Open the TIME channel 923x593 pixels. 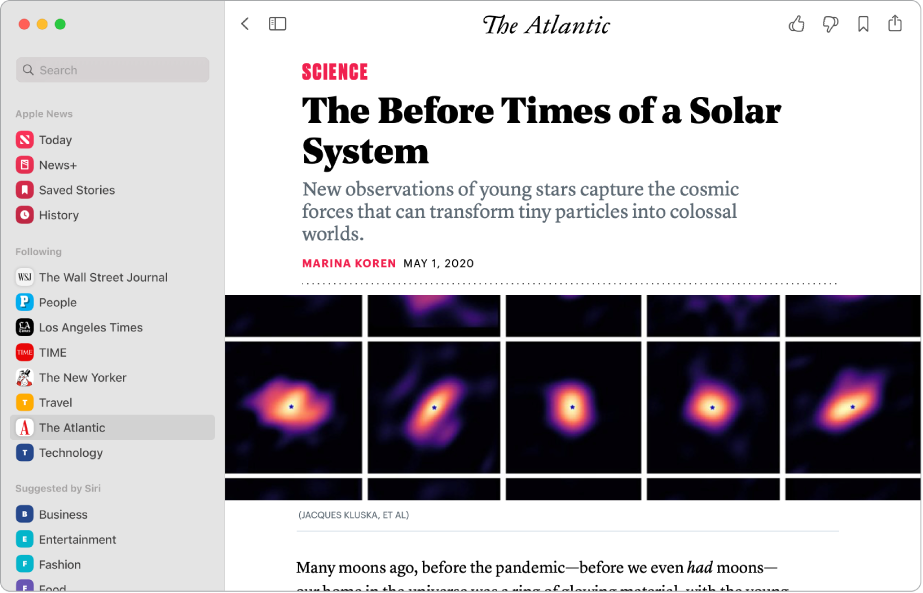point(55,352)
